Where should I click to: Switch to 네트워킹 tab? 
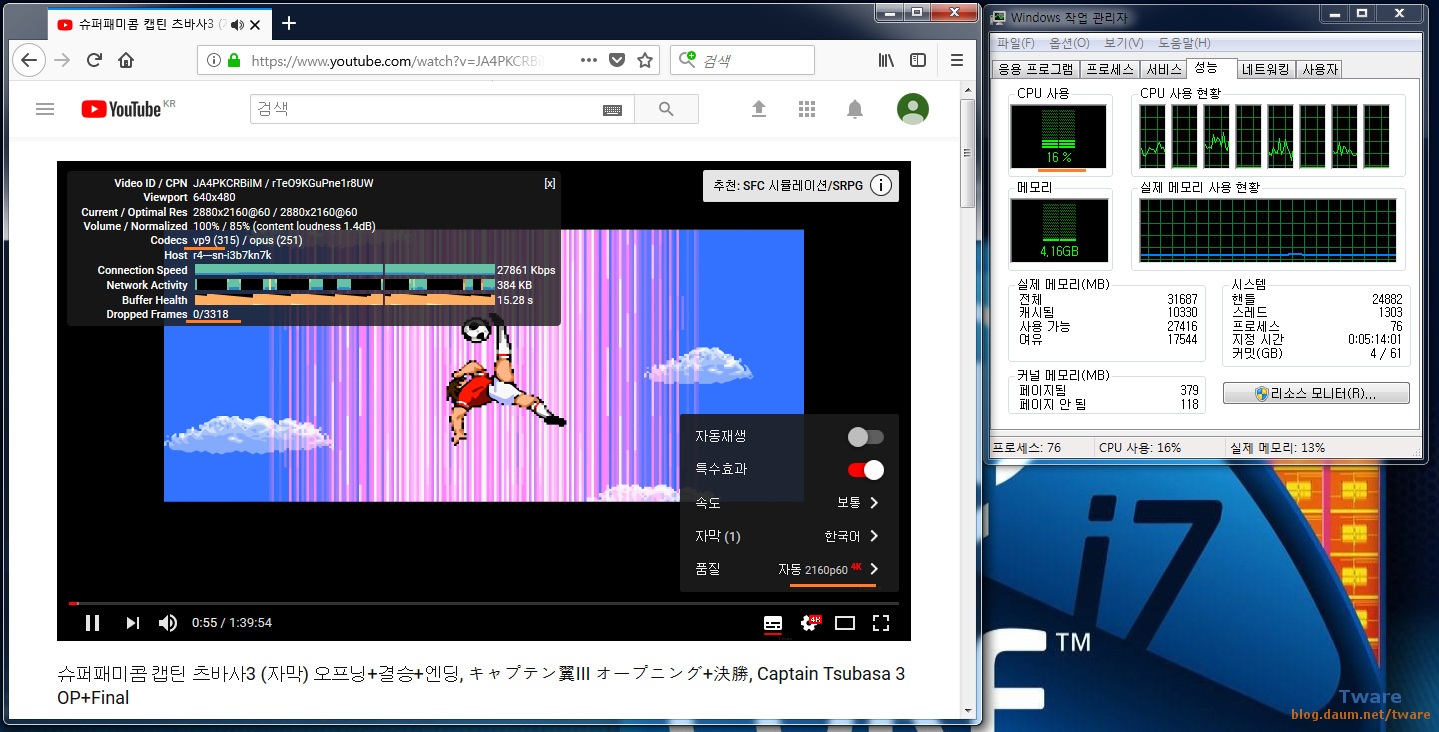(1266, 69)
